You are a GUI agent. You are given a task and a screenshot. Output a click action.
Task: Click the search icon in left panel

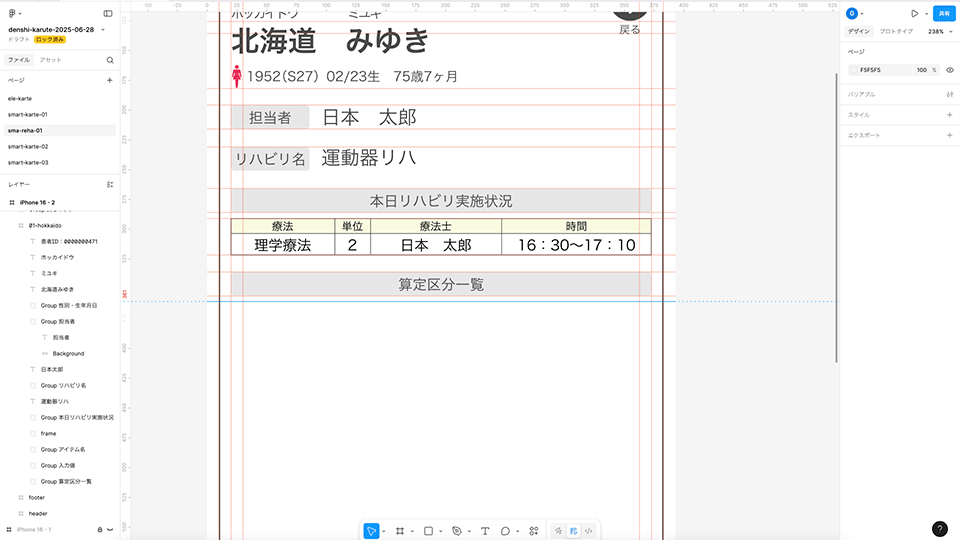(110, 60)
